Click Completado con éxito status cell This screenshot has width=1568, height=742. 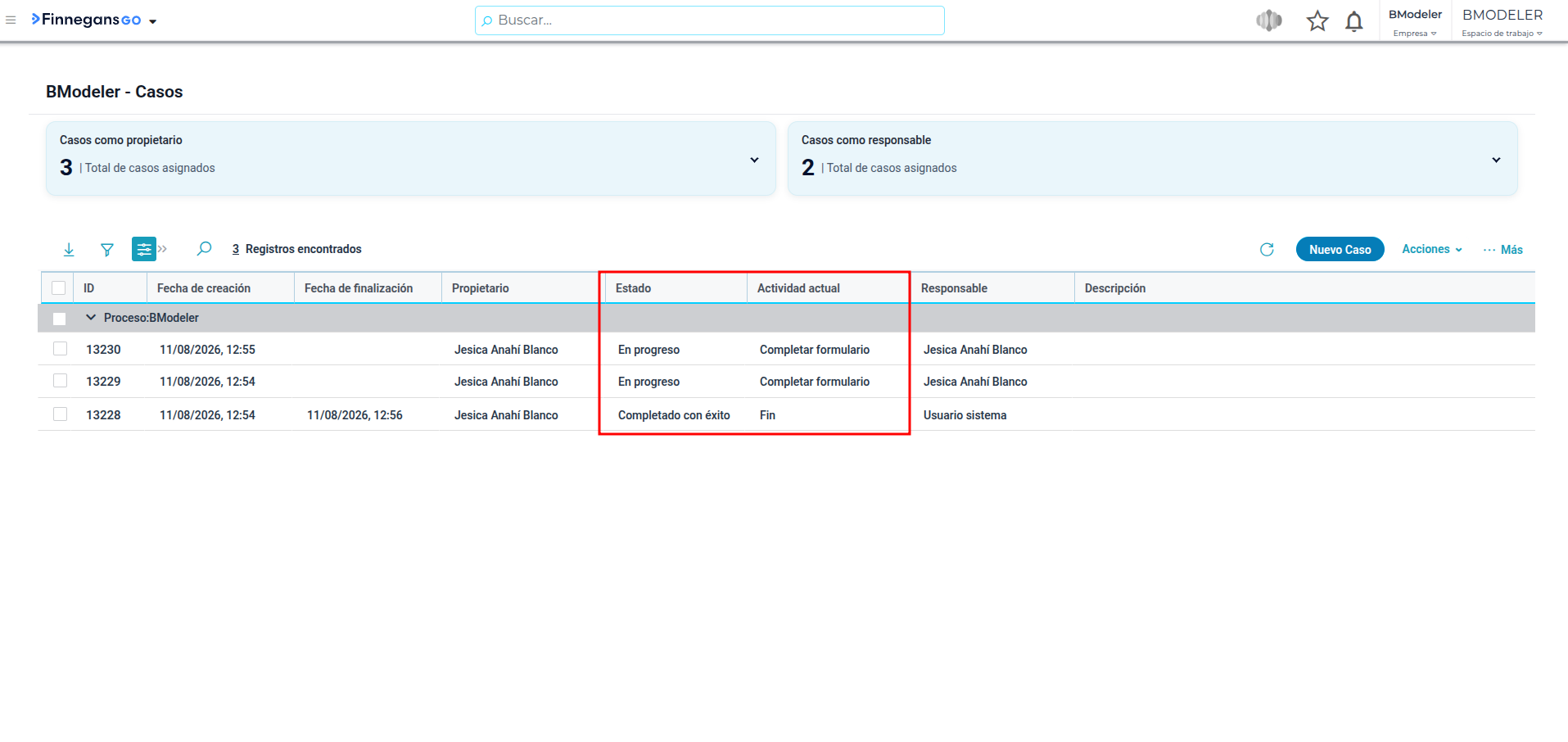674,415
